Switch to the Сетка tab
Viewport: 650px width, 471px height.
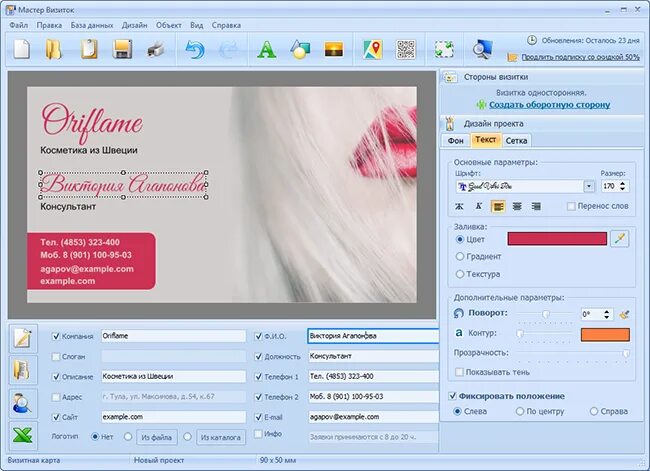tap(516, 141)
